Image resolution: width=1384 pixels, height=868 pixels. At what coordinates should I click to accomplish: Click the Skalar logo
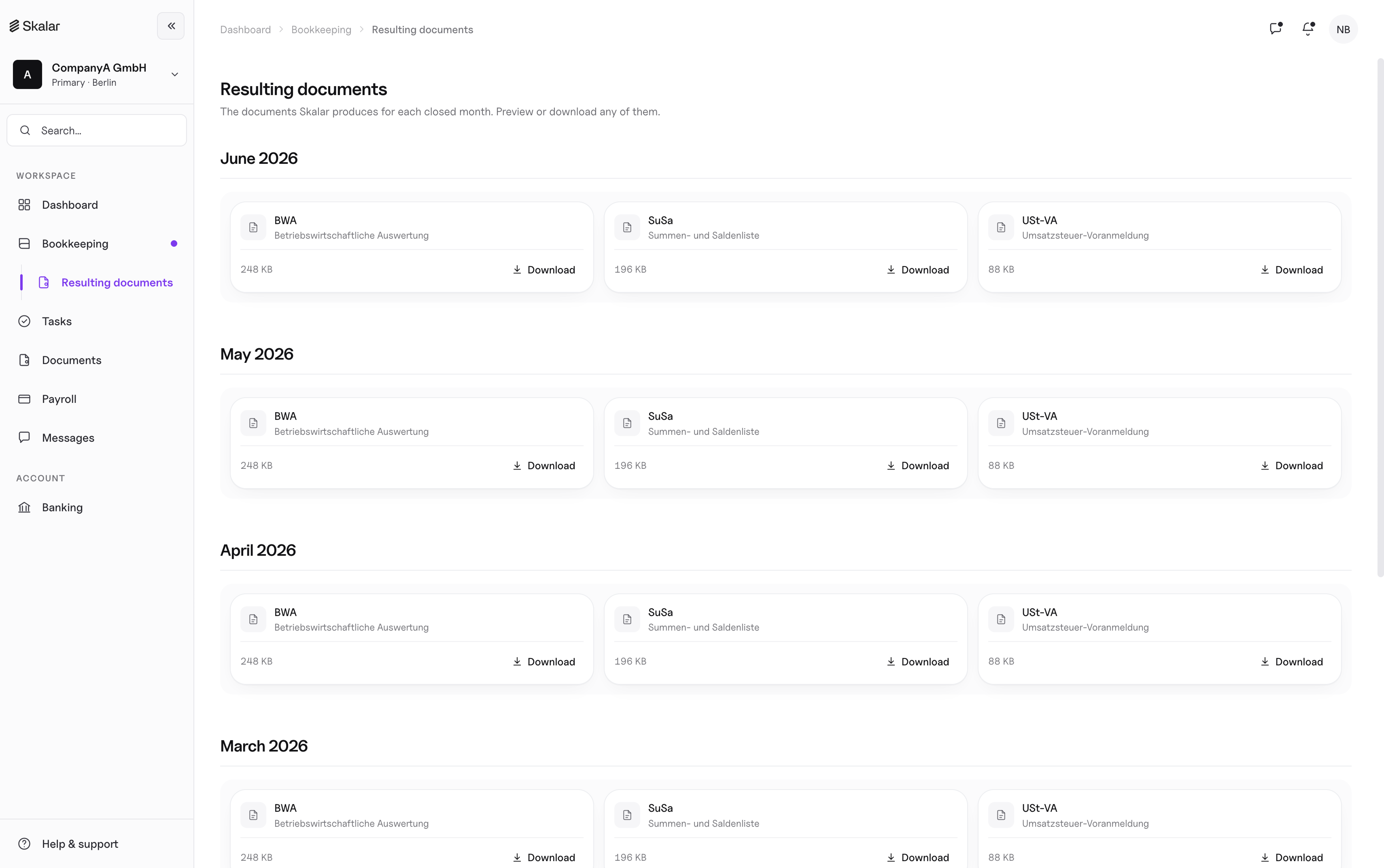click(x=34, y=26)
